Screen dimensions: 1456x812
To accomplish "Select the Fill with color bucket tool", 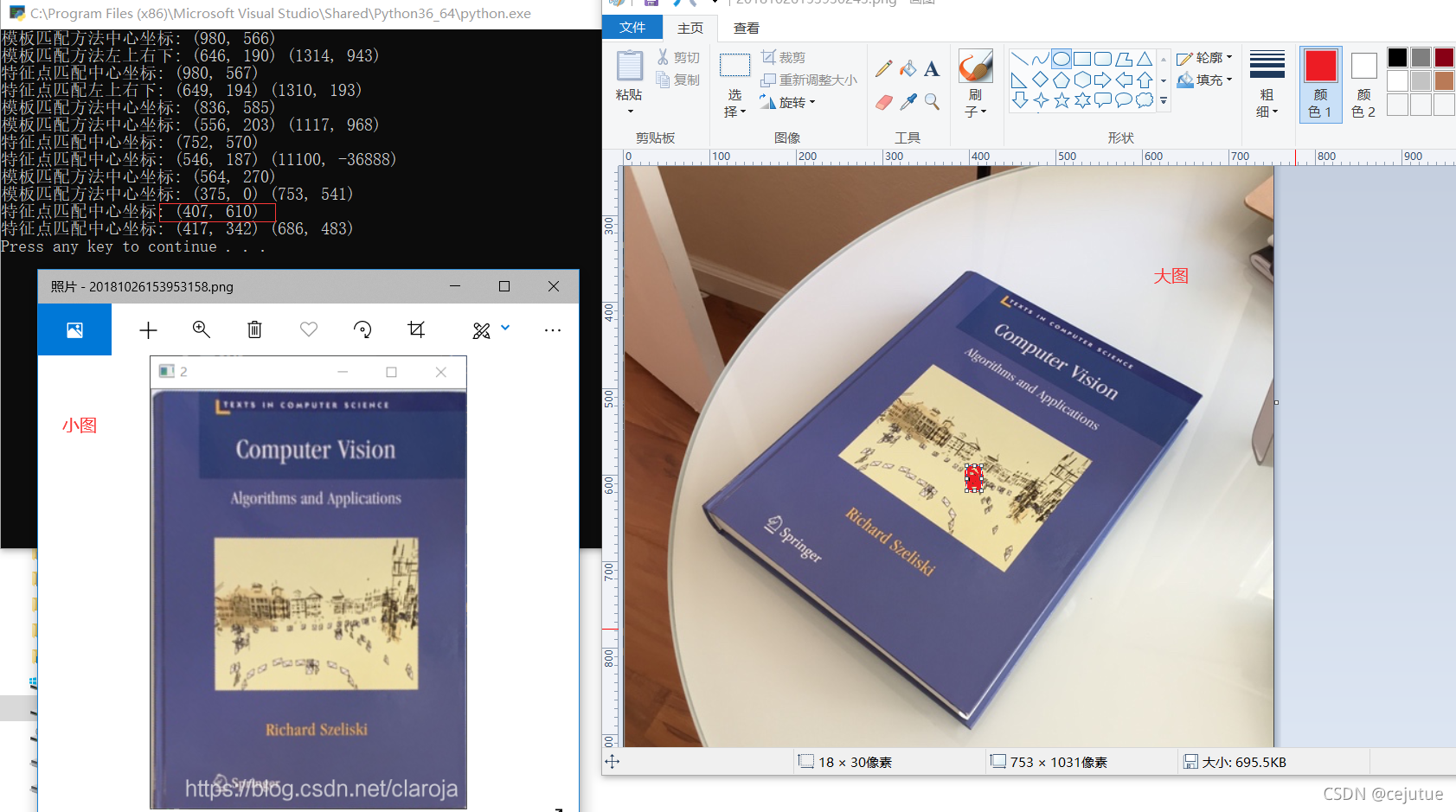I will (908, 68).
